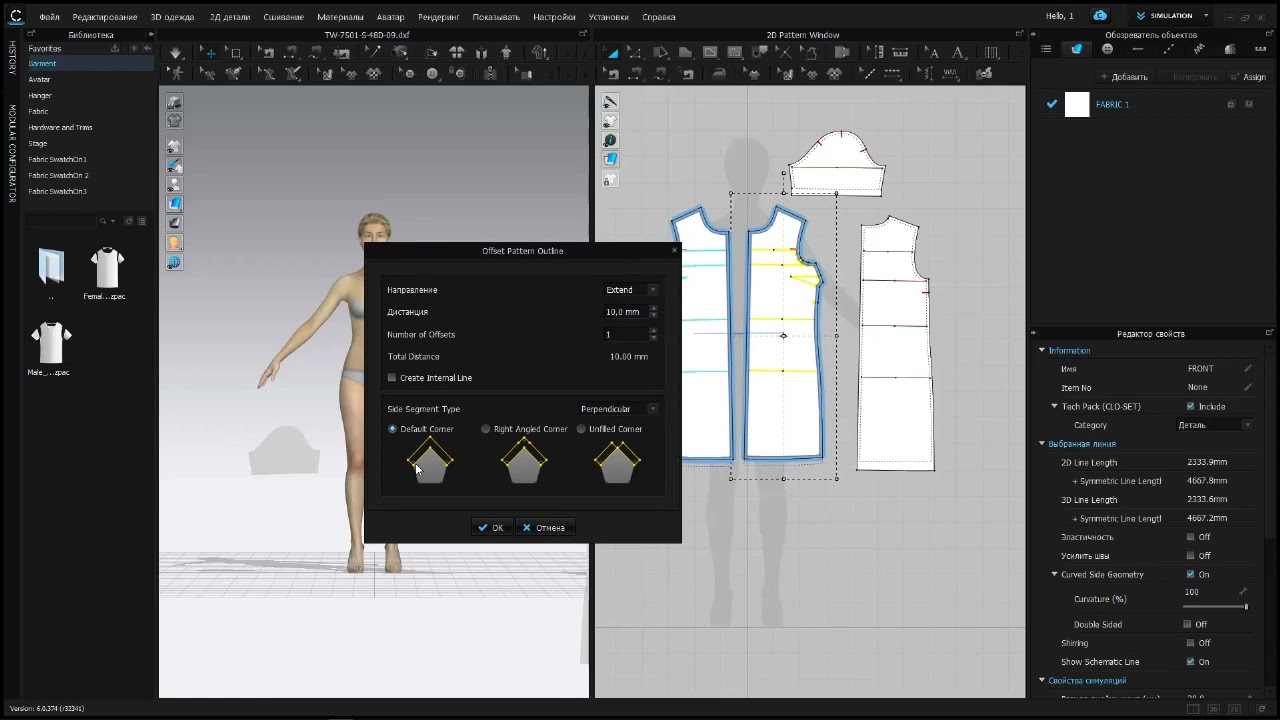1280x720 pixels.
Task: Click the Добавить add fabric button
Action: click(x=1124, y=77)
